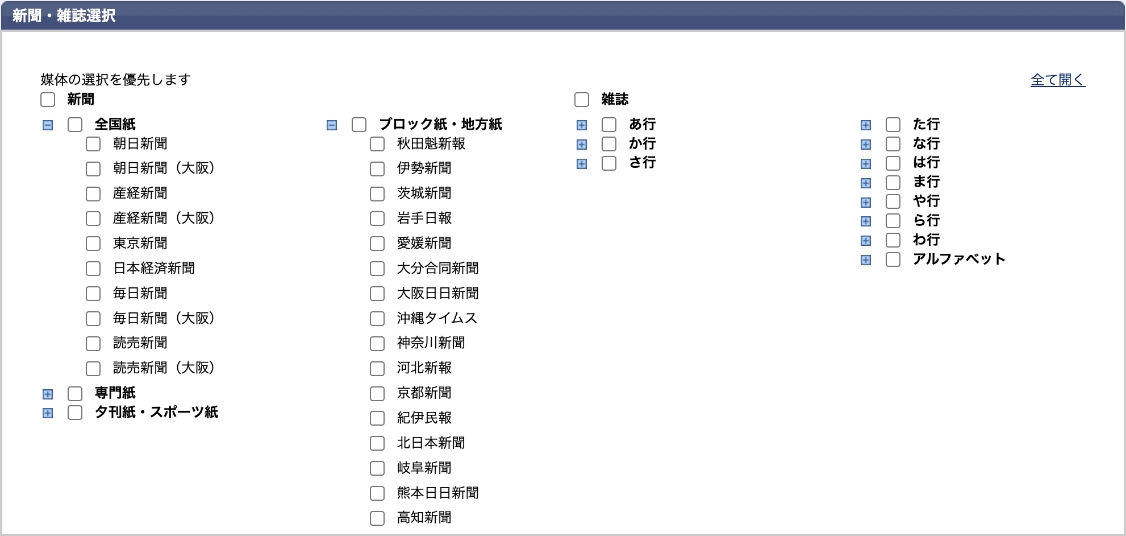Click the 全て開く link
Screen dimensions: 1126x536
point(1058,80)
